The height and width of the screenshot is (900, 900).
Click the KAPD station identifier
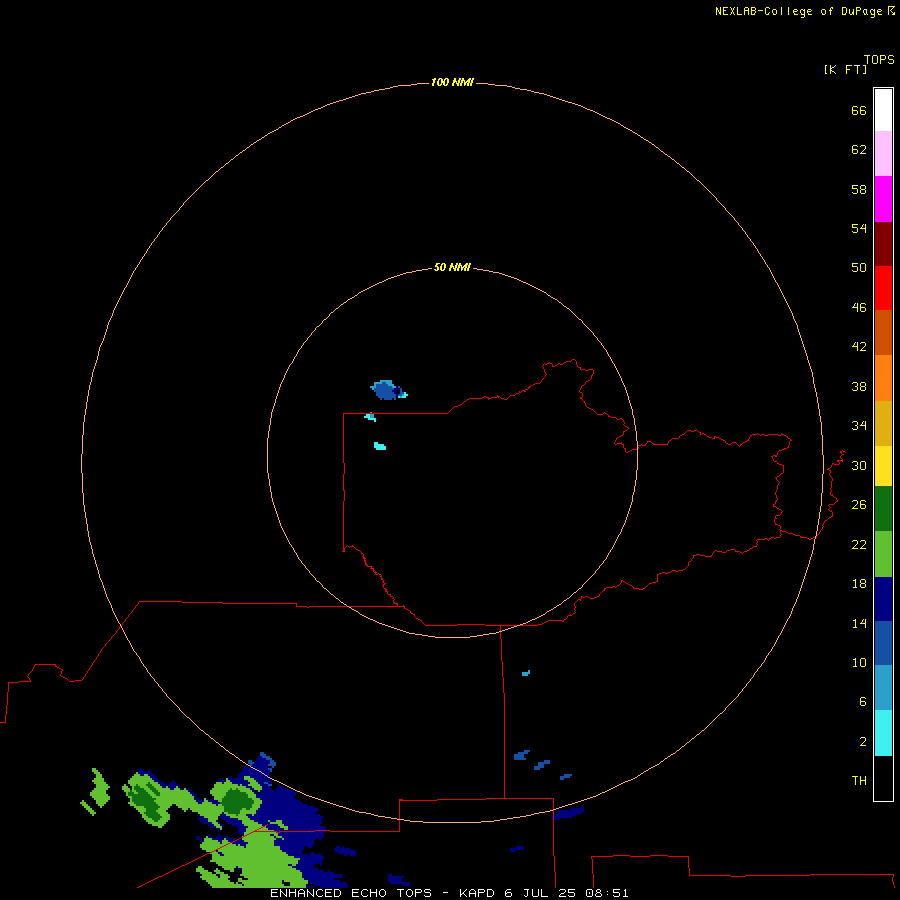(x=477, y=893)
